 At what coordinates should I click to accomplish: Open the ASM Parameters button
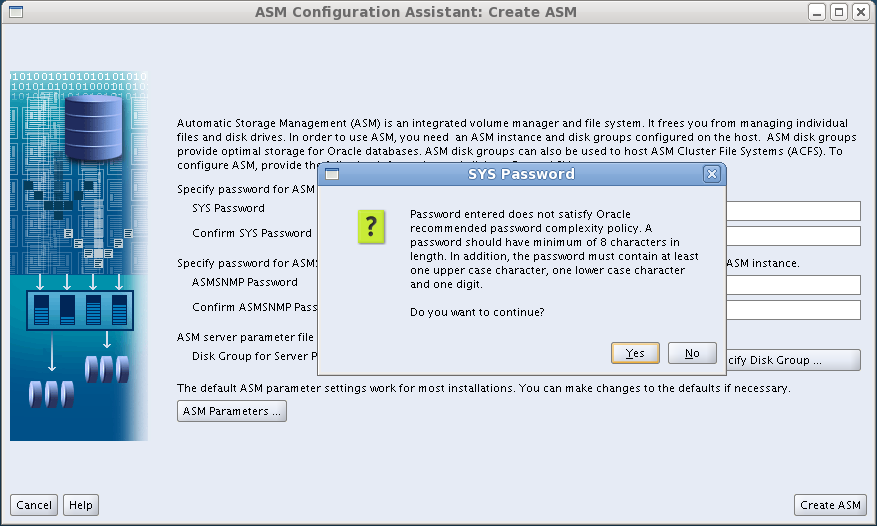point(232,411)
